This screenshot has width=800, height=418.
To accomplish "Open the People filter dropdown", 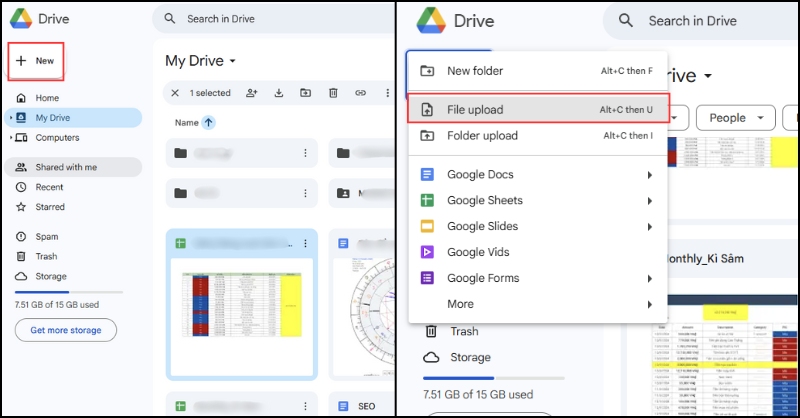I will click(x=736, y=118).
